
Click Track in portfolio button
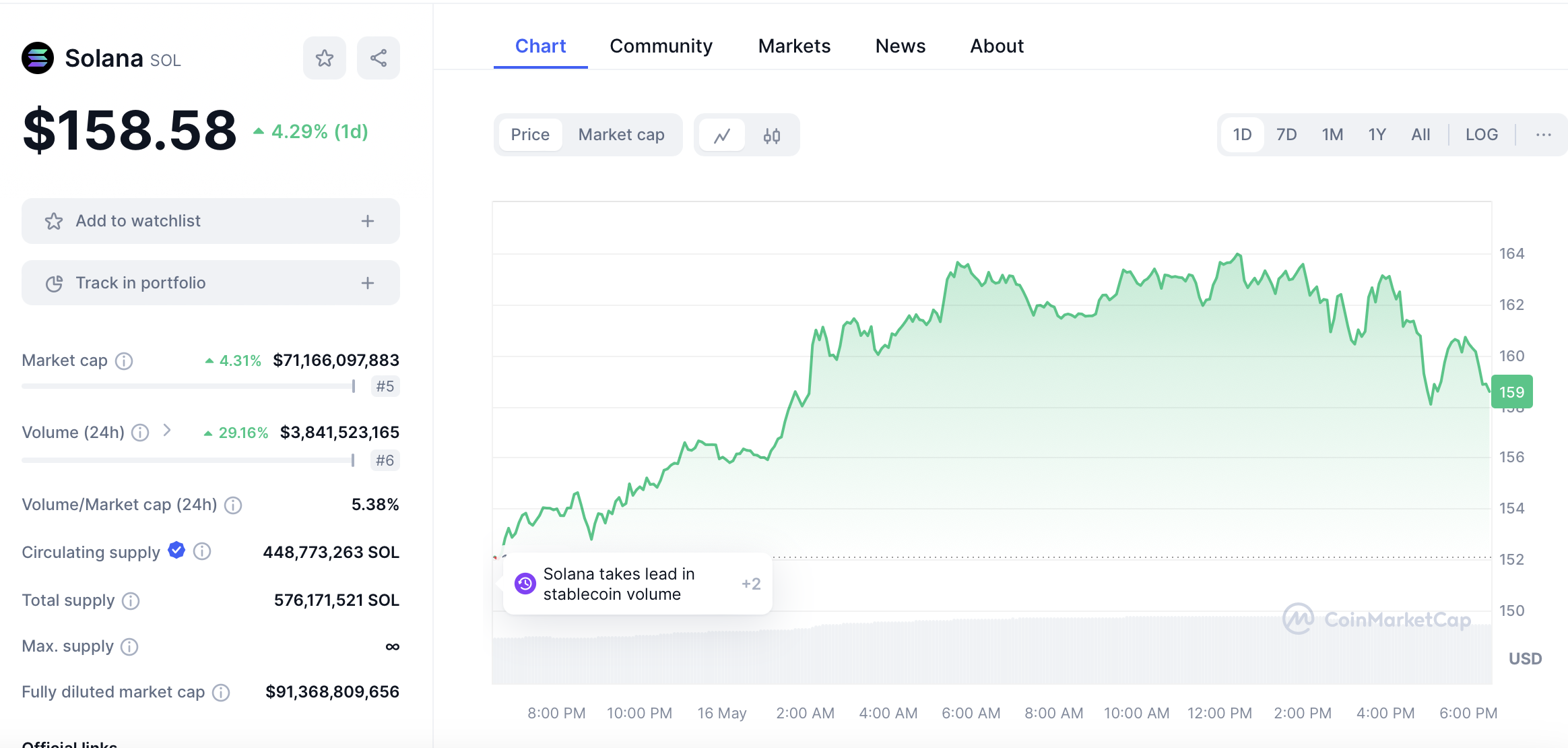[x=210, y=283]
